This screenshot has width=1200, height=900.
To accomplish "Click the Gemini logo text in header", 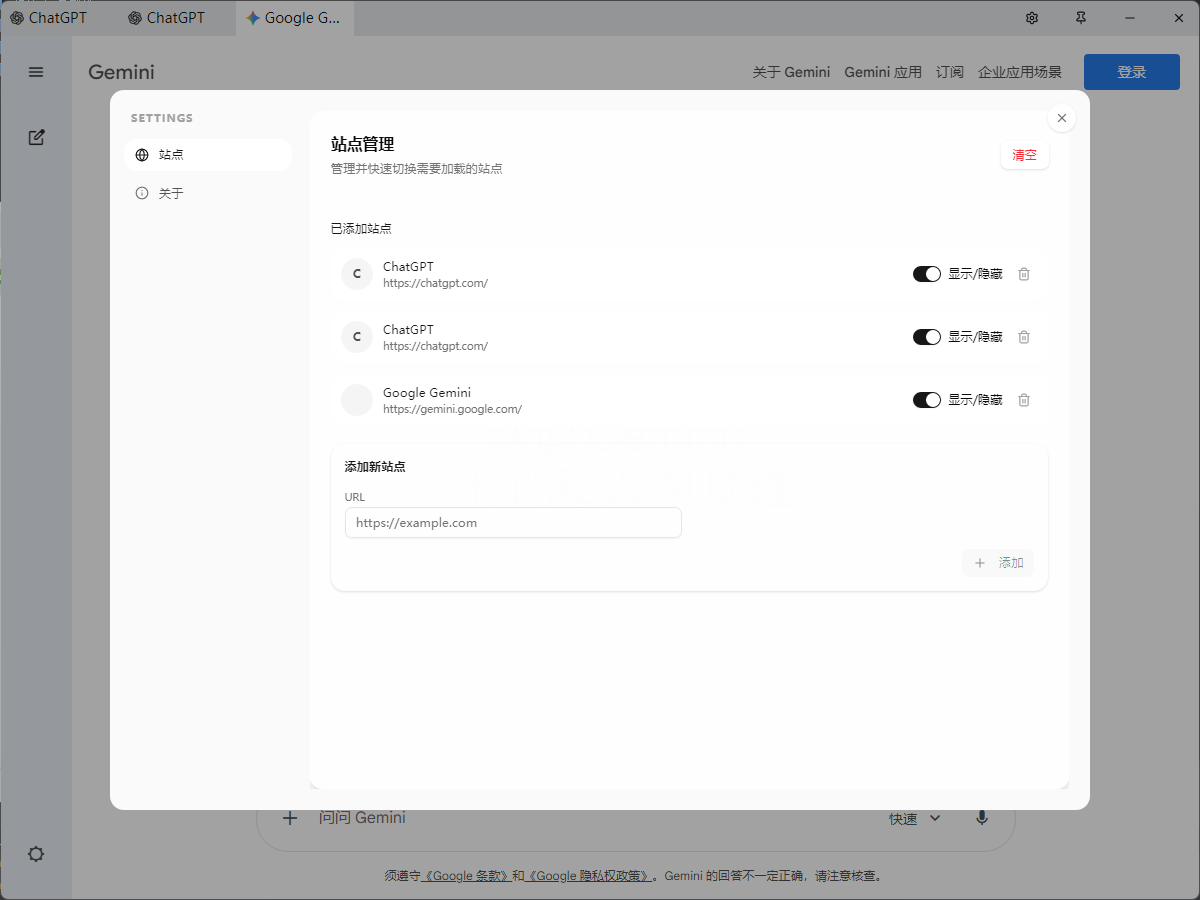I will 121,72.
